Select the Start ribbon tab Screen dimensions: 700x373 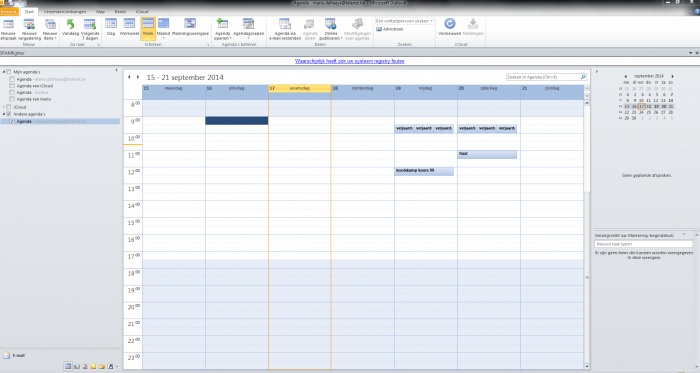coord(29,12)
